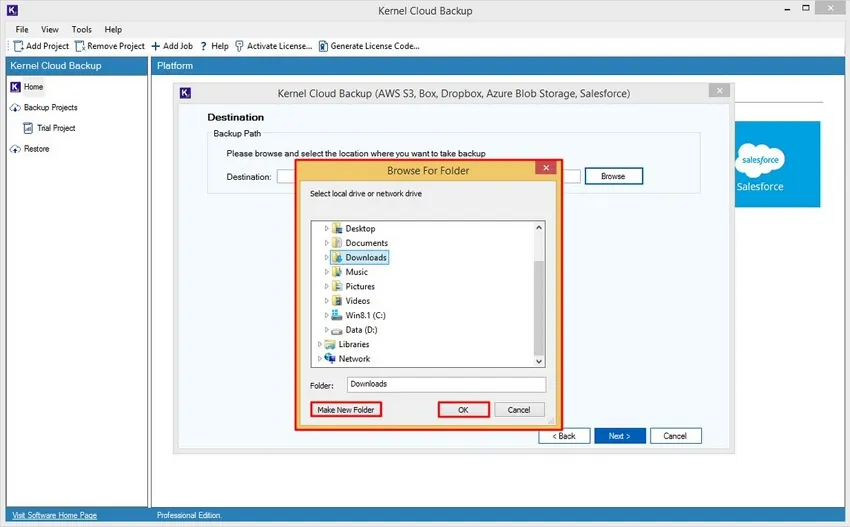This screenshot has width=850, height=527.
Task: Click the Pictures folder icon
Action: pyautogui.click(x=337, y=286)
